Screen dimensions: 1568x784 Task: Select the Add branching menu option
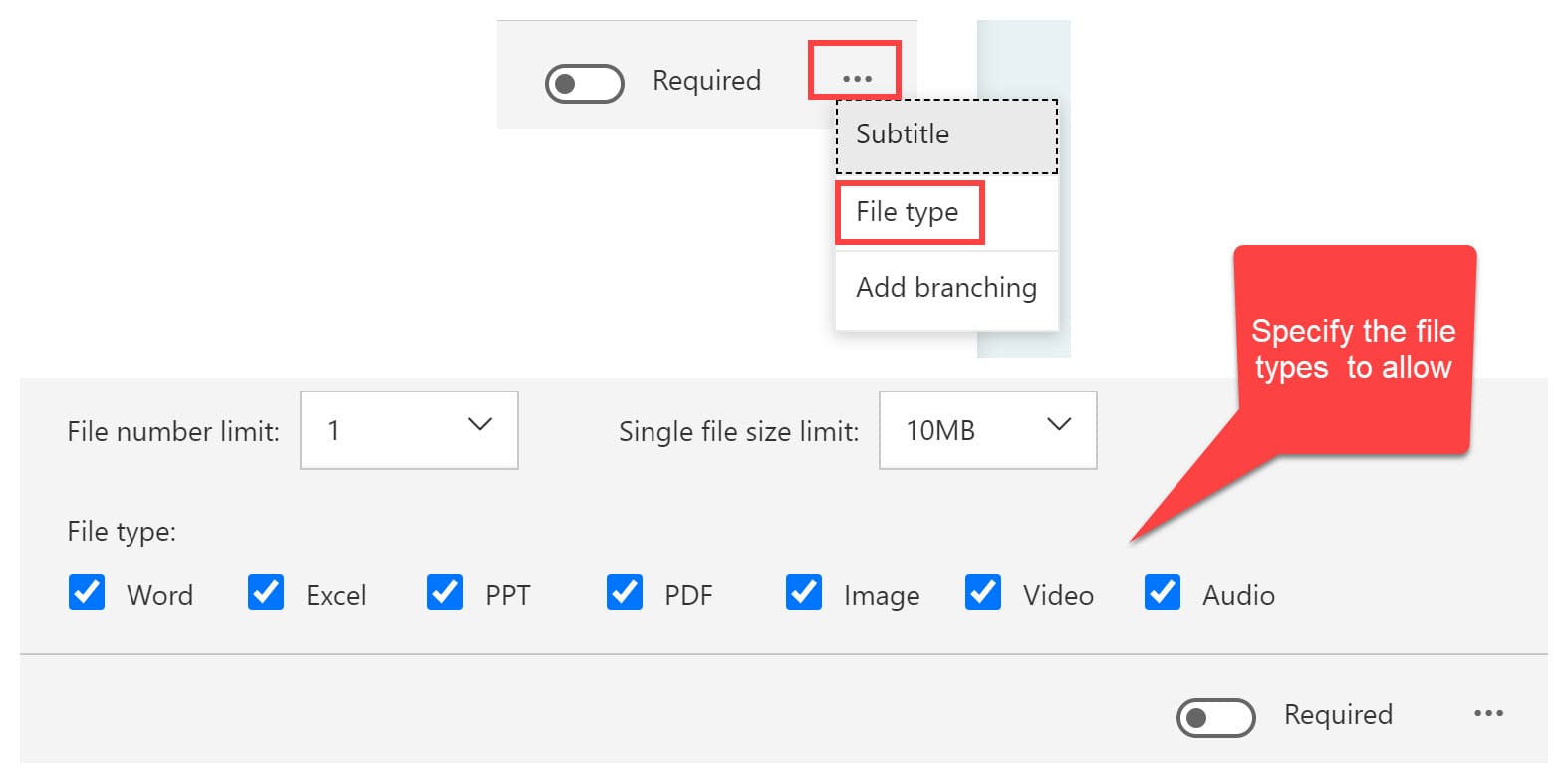coord(945,288)
